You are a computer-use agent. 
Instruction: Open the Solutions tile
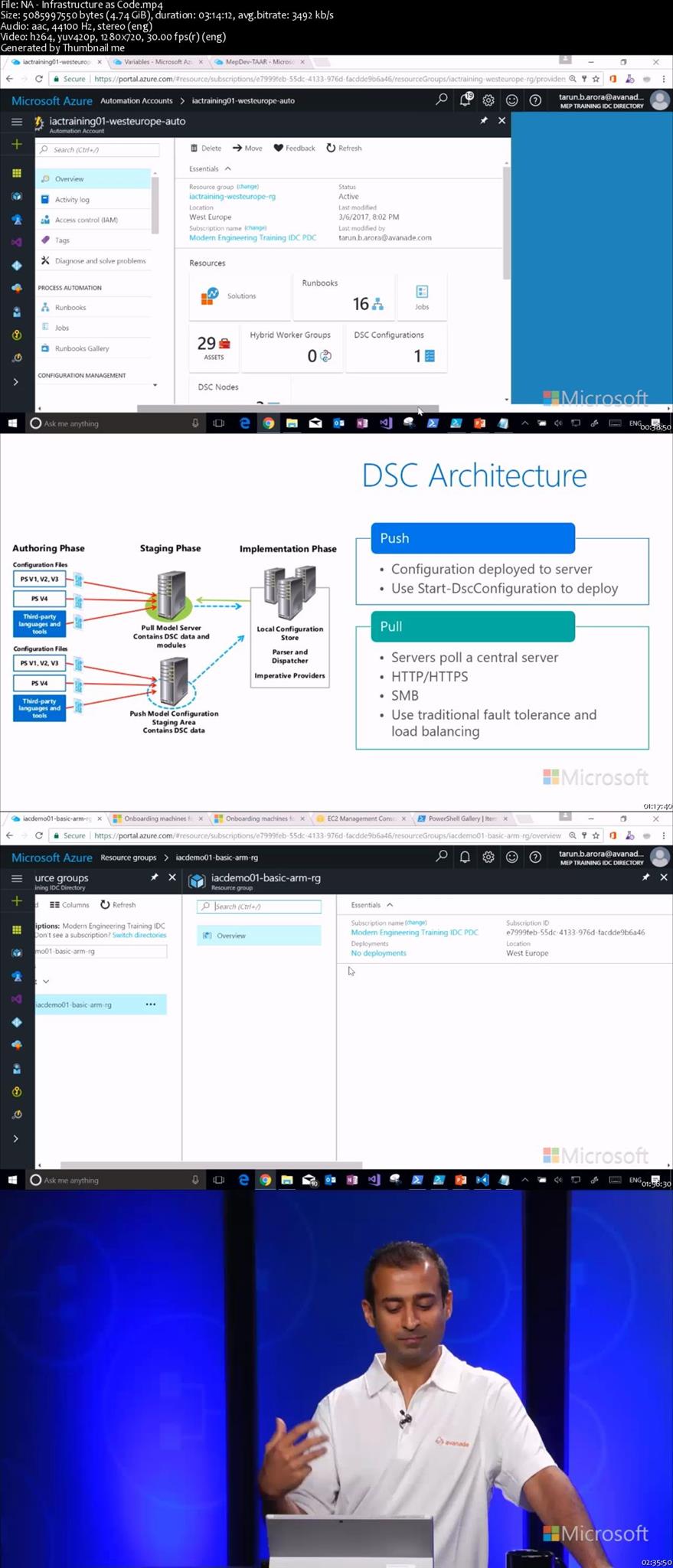[x=240, y=296]
